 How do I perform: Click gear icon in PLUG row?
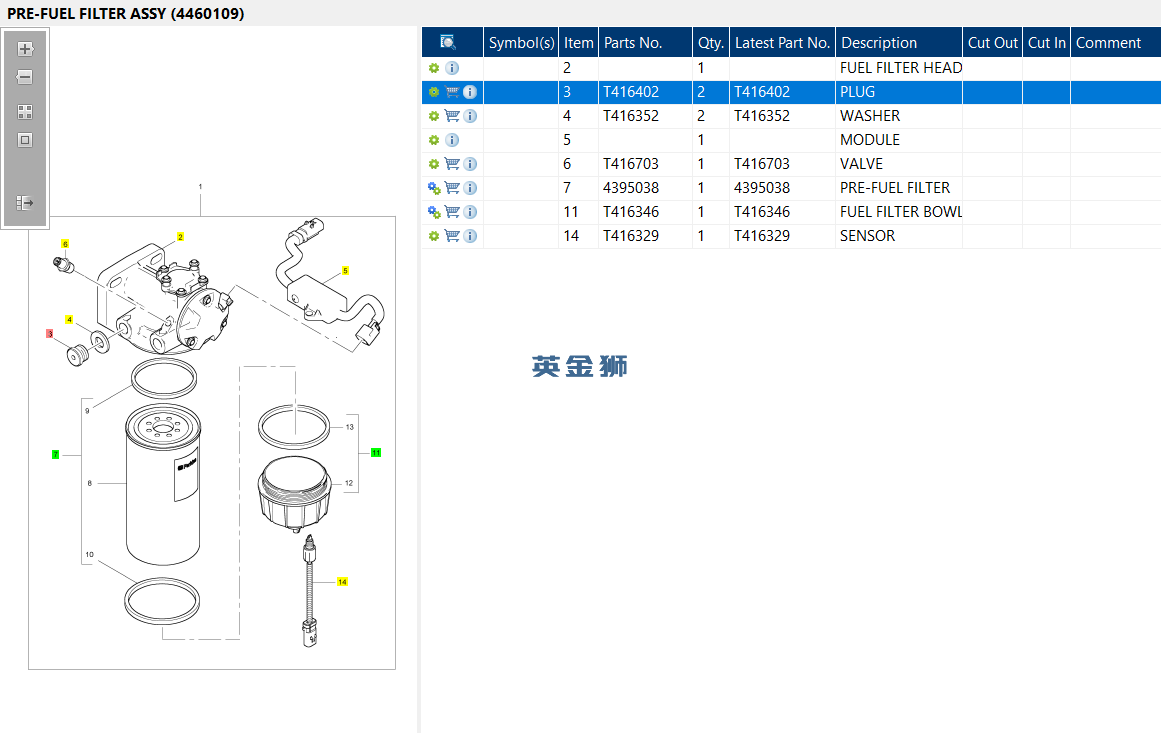coord(434,92)
